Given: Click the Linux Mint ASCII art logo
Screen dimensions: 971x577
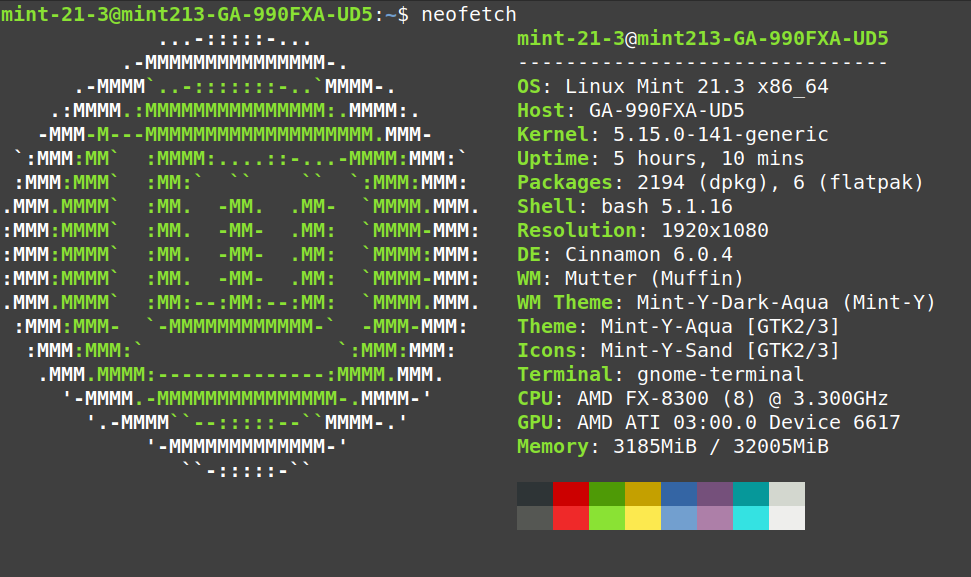Looking at the screenshot, I should tap(241, 254).
